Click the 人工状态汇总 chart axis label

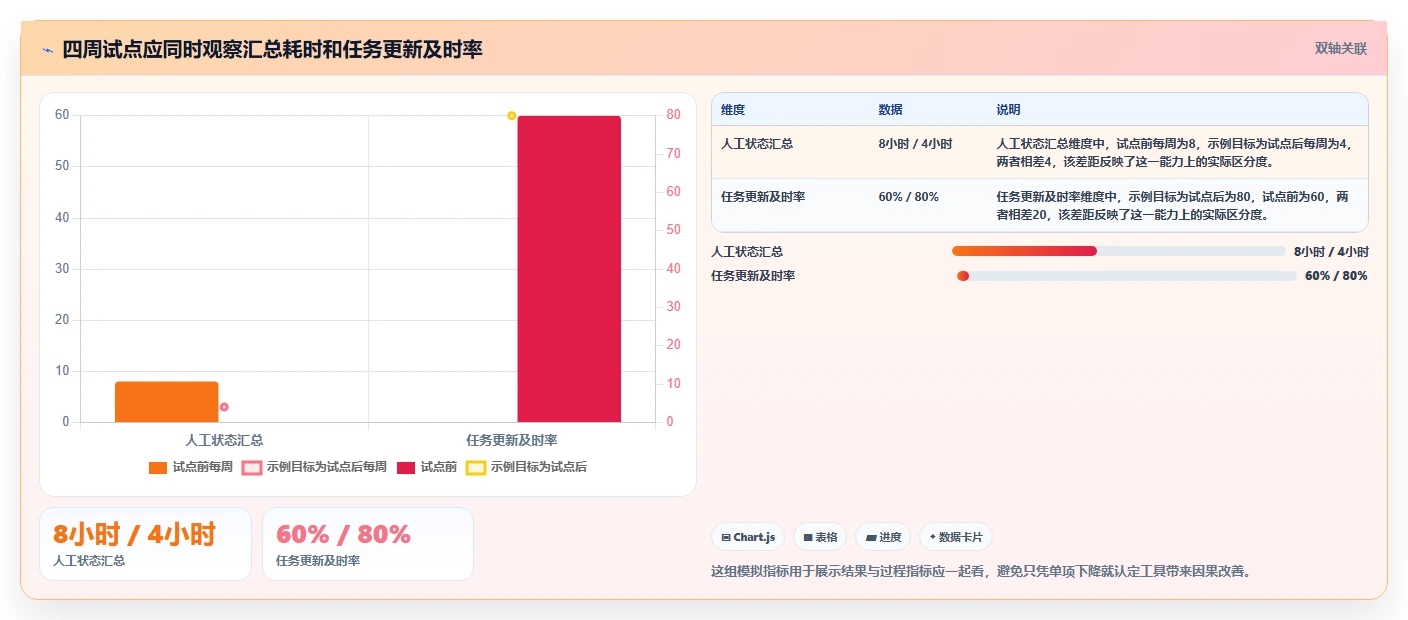pyautogui.click(x=224, y=440)
